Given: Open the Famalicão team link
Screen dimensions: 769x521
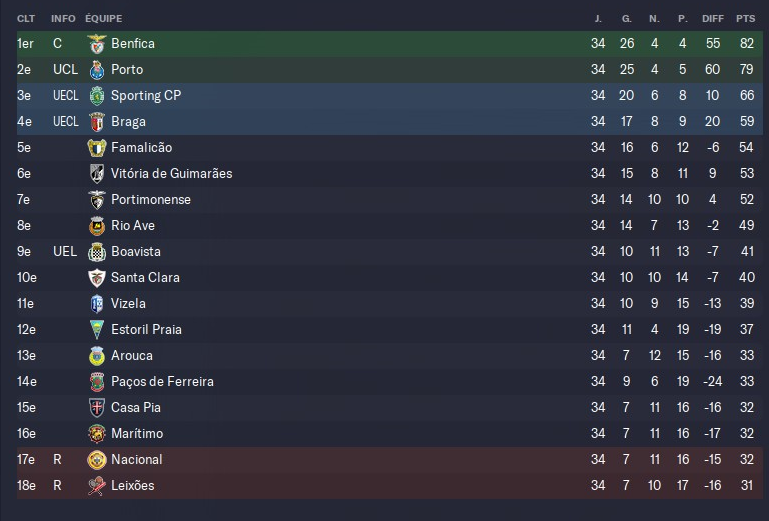Looking at the screenshot, I should point(142,148).
